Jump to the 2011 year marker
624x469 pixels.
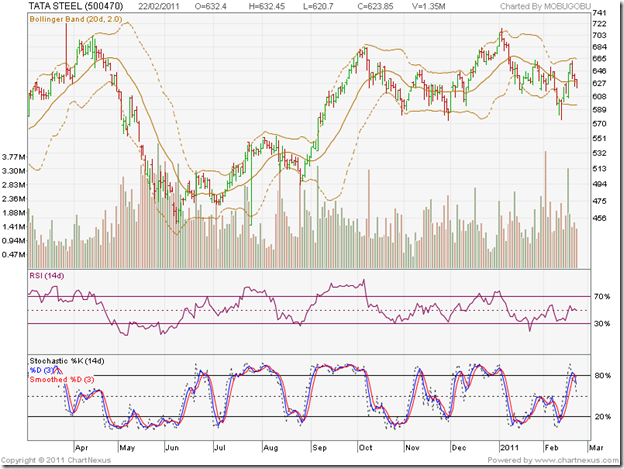point(508,450)
